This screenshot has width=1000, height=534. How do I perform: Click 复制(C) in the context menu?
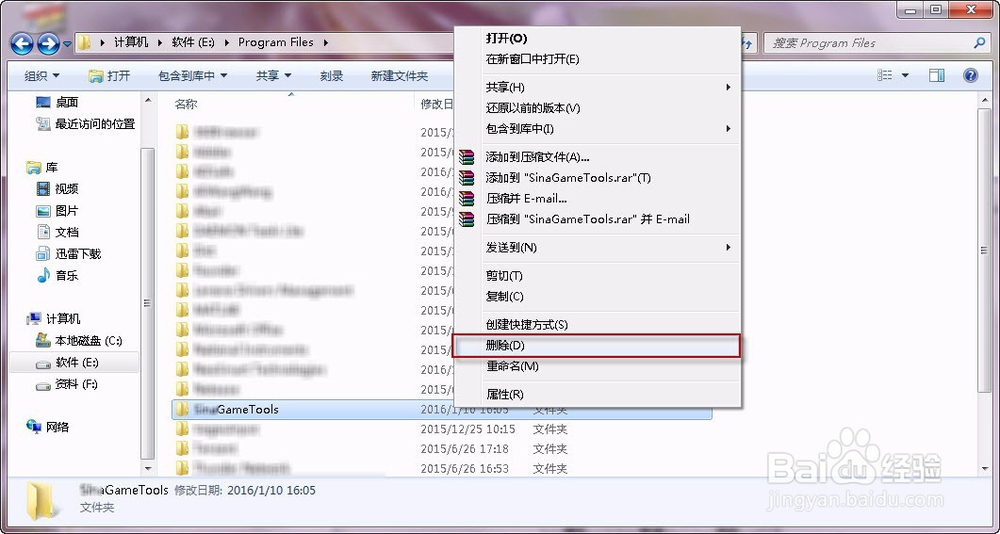coord(597,297)
